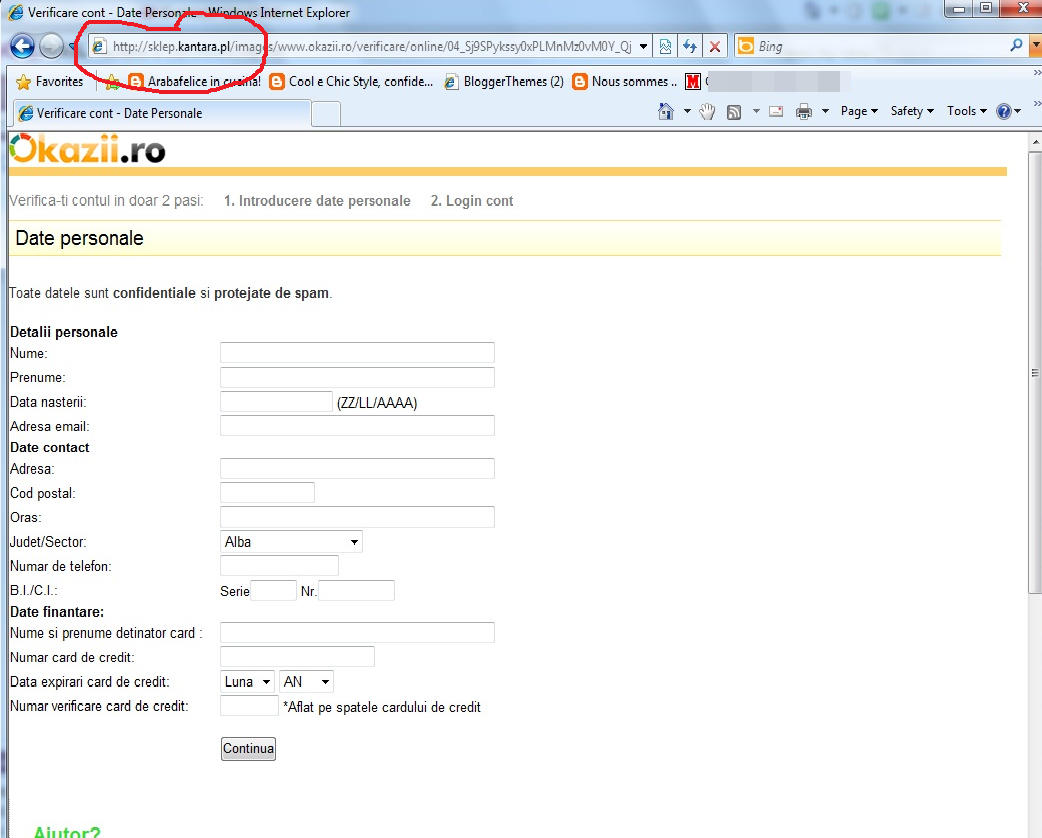
Task: Expand the search provider dropdown arrow
Action: click(x=1035, y=45)
